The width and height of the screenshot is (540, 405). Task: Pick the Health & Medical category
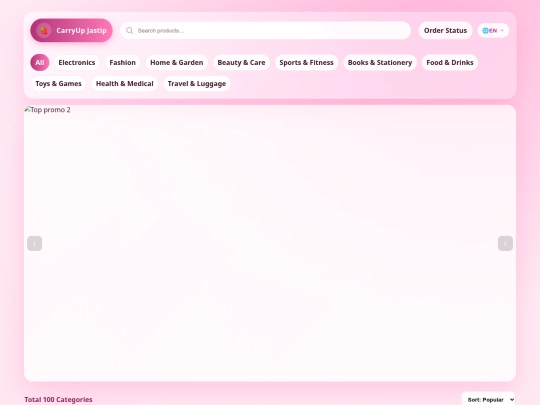125,84
